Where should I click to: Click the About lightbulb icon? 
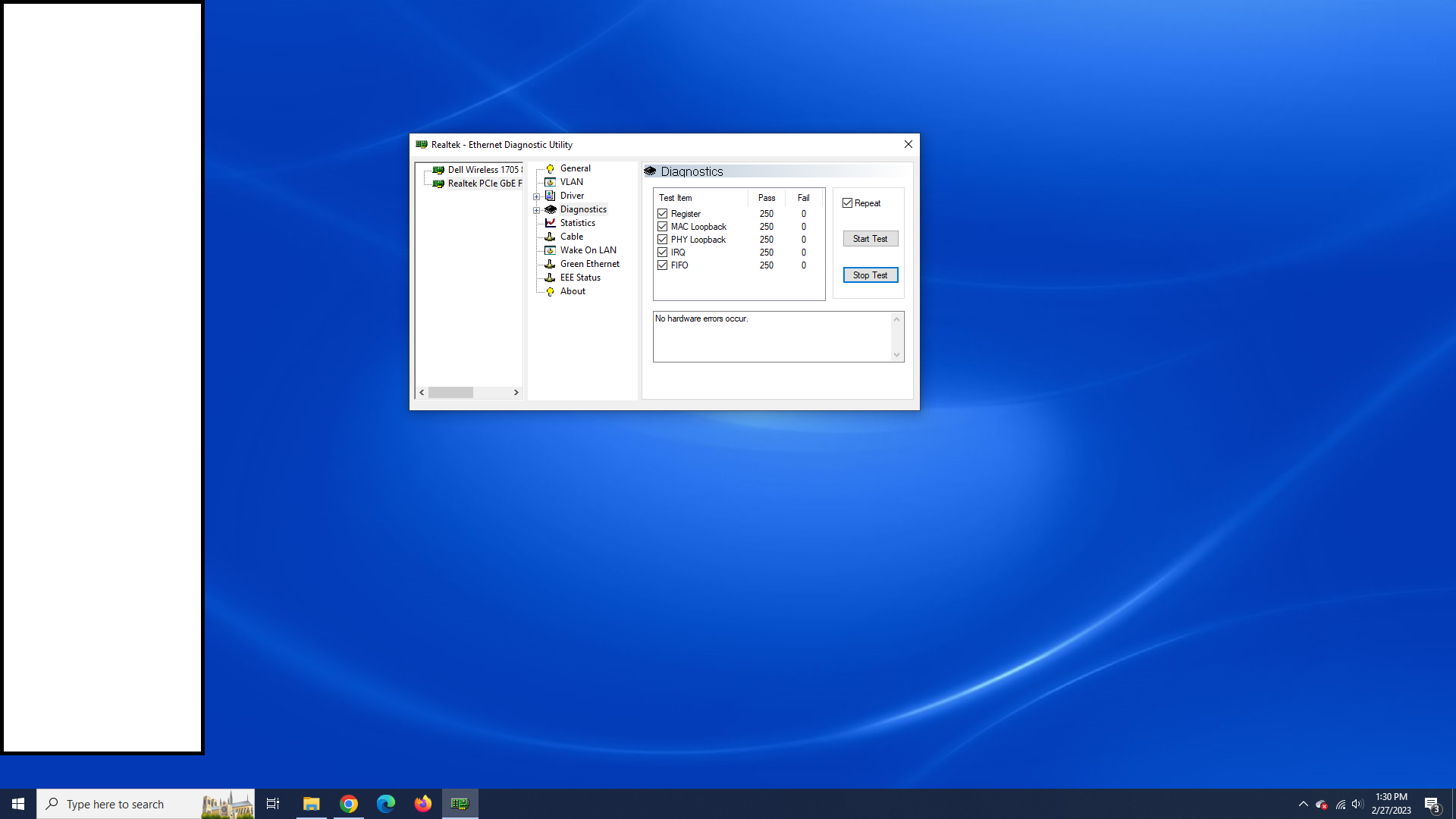(x=551, y=291)
